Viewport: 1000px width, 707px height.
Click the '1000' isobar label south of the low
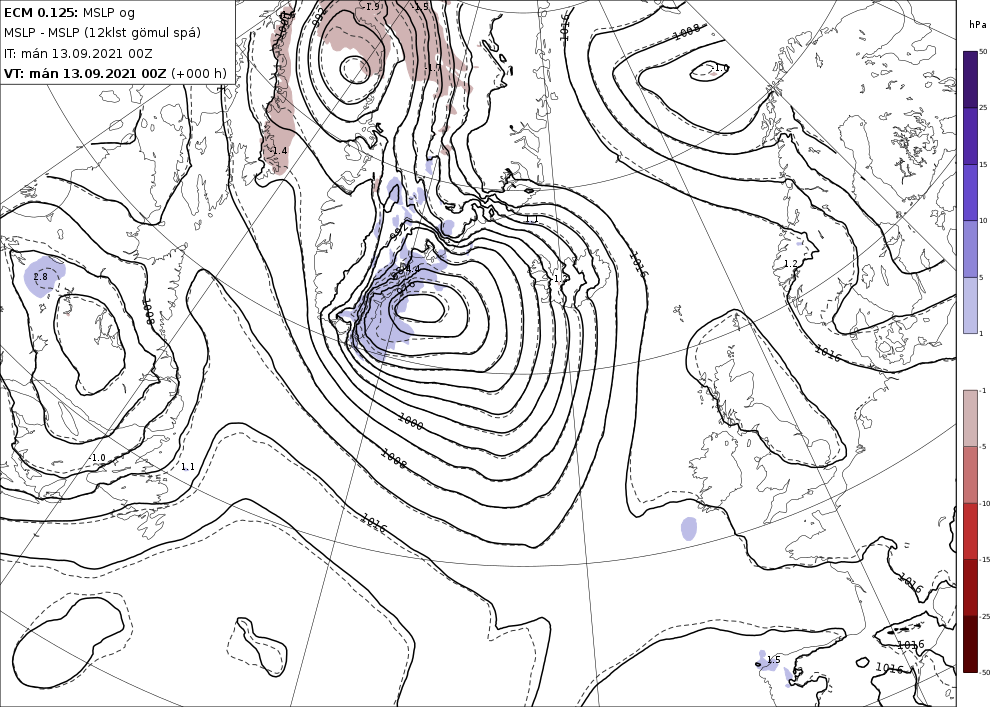[x=410, y=421]
